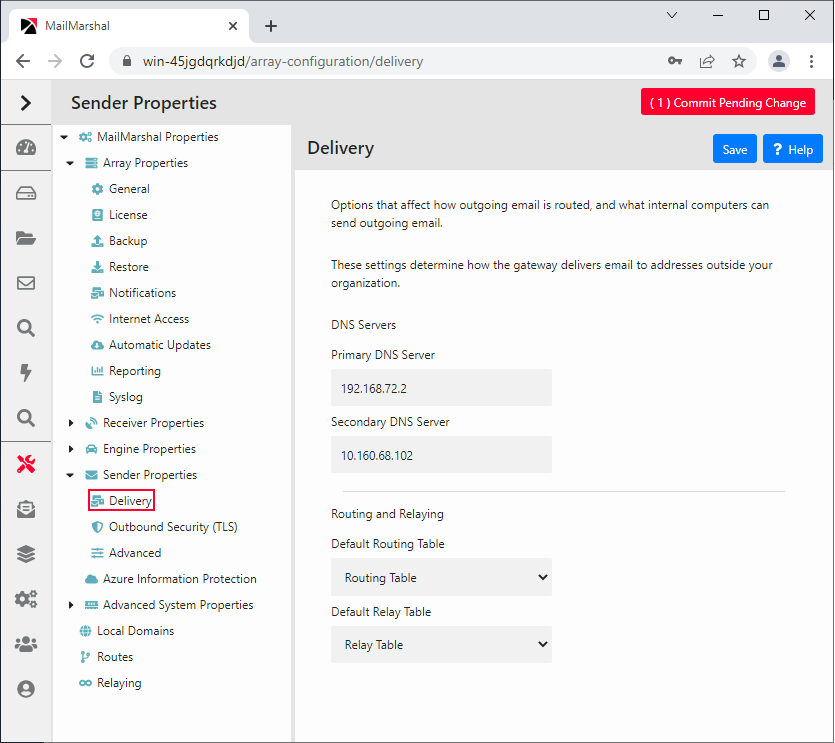
Task: Select Relaying in the navigation tree
Action: pos(117,682)
